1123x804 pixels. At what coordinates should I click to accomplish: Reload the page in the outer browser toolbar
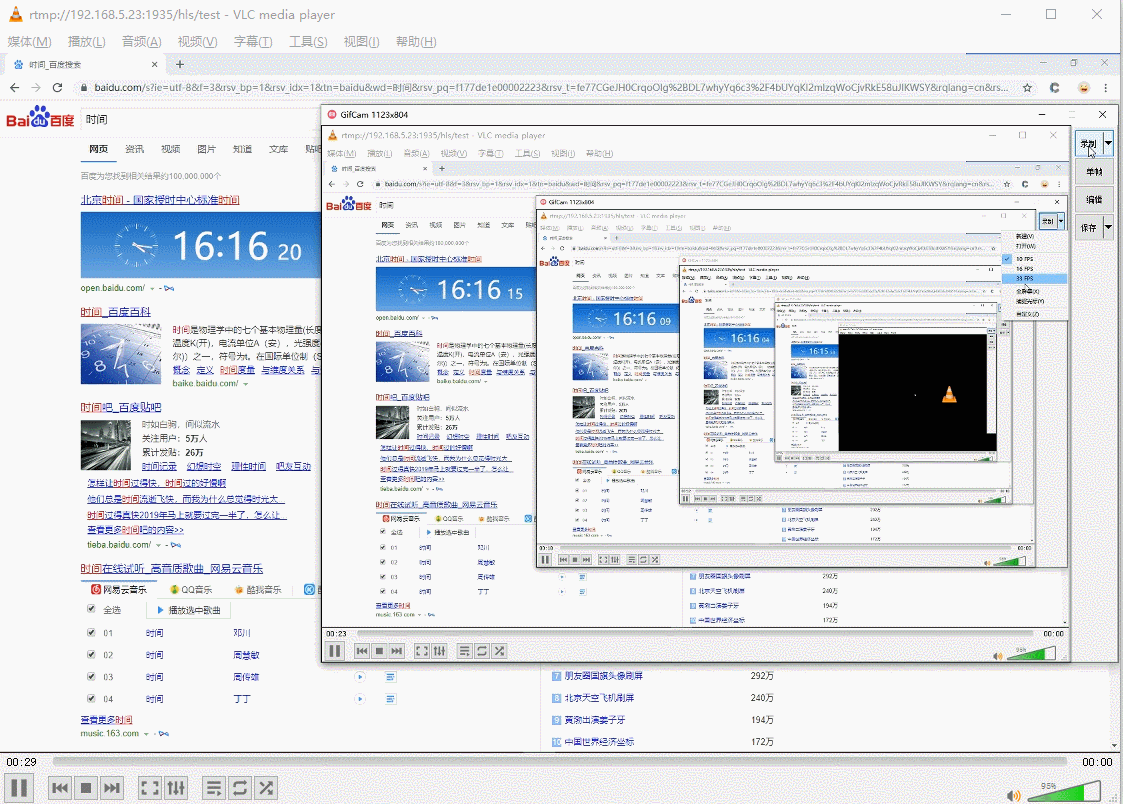(57, 87)
